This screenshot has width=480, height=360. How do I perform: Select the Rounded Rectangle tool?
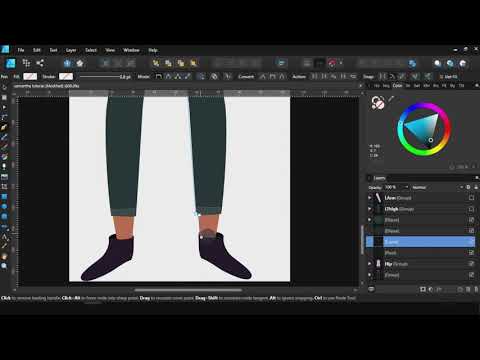4,216
